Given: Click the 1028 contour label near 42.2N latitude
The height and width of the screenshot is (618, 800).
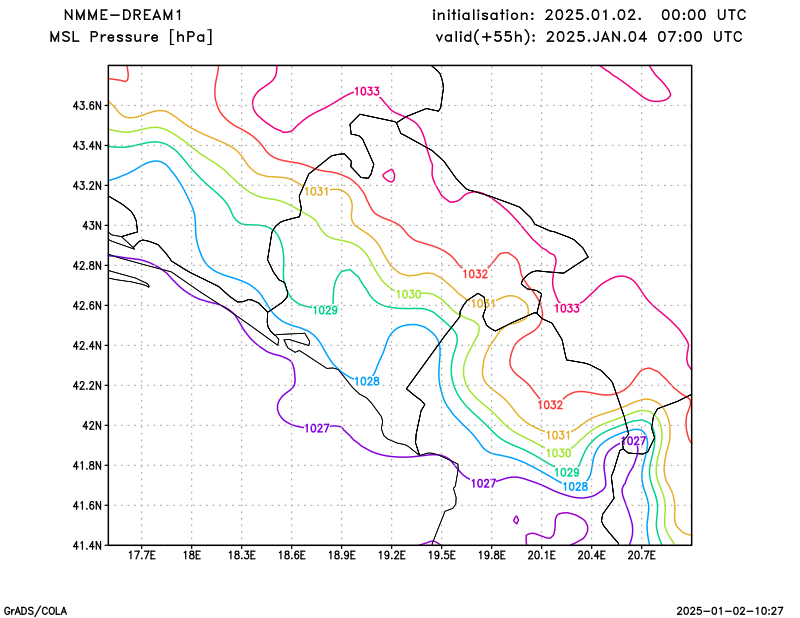Looking at the screenshot, I should pos(367,382).
